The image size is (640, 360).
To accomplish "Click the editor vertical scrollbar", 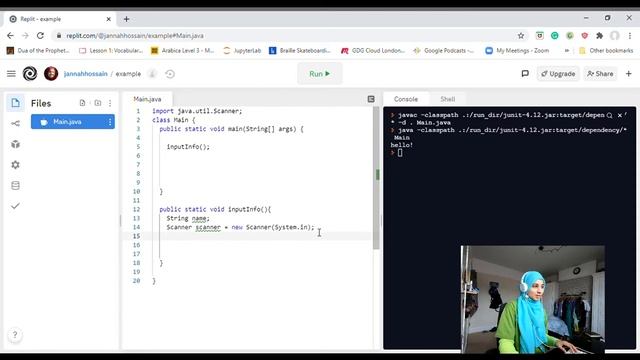I will (376, 178).
